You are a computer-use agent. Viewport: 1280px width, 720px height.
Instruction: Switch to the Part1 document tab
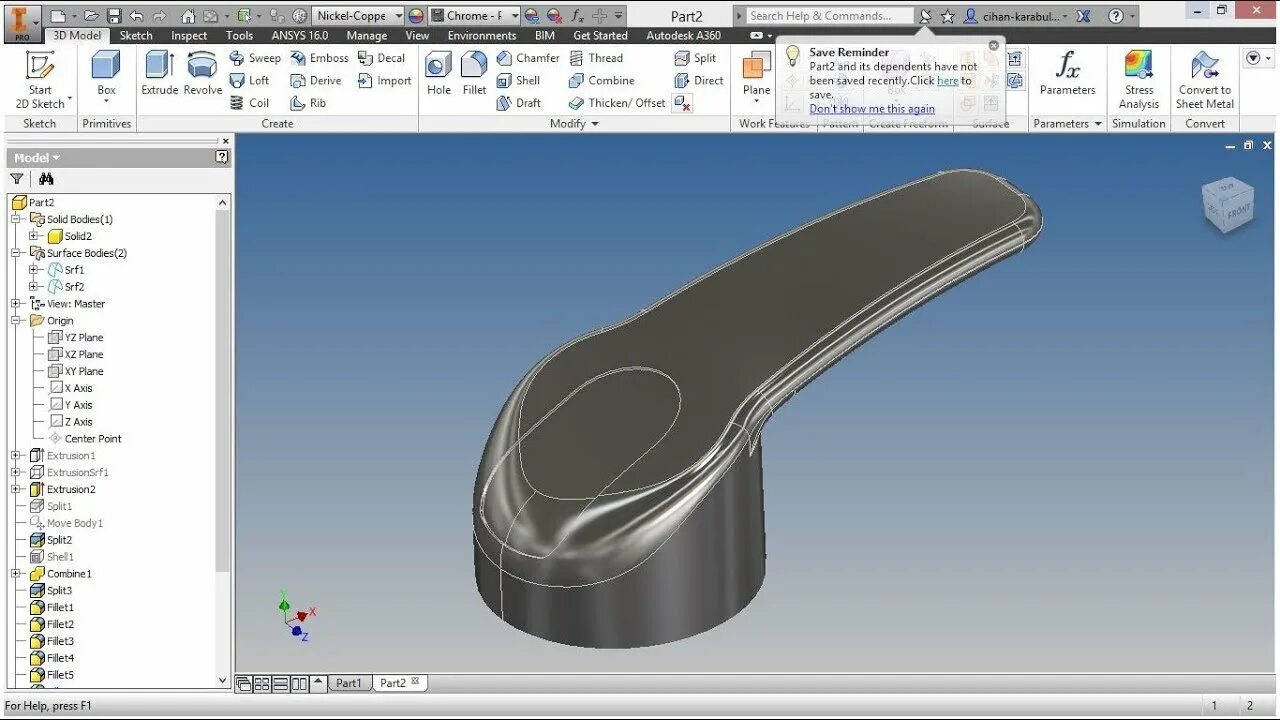click(x=349, y=683)
